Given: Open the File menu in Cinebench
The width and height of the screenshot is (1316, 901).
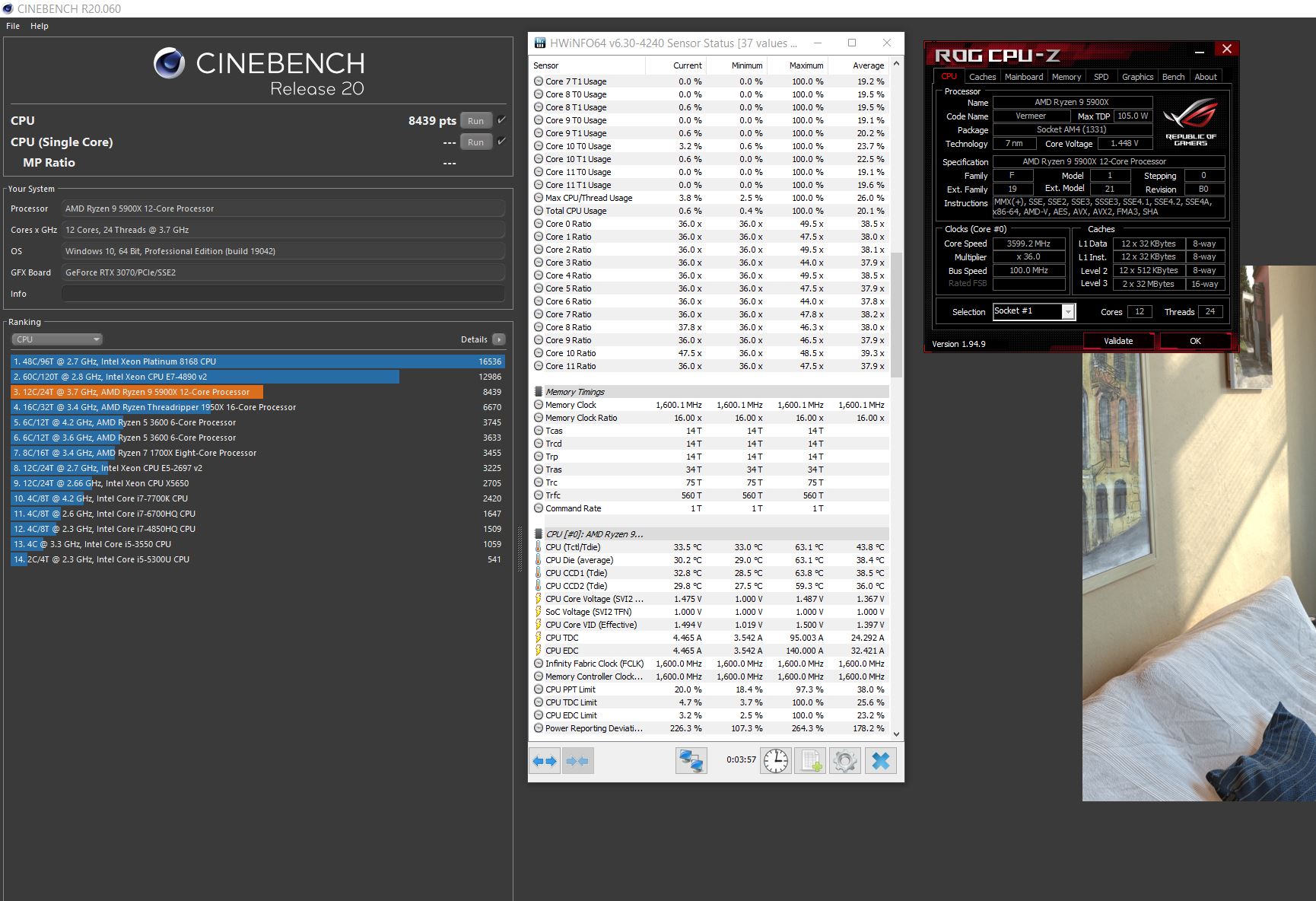Looking at the screenshot, I should tap(13, 26).
